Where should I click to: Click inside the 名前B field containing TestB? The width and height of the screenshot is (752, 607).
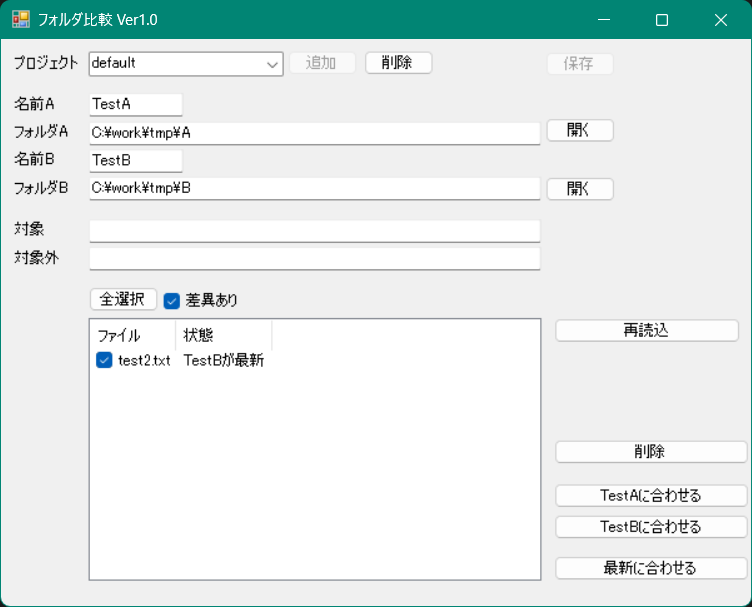coord(135,160)
